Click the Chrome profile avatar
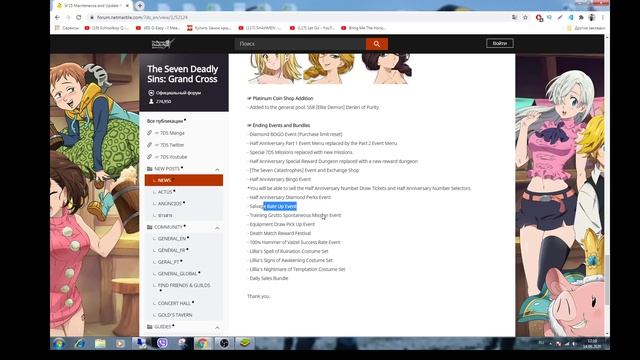640x360 pixels. point(592,18)
